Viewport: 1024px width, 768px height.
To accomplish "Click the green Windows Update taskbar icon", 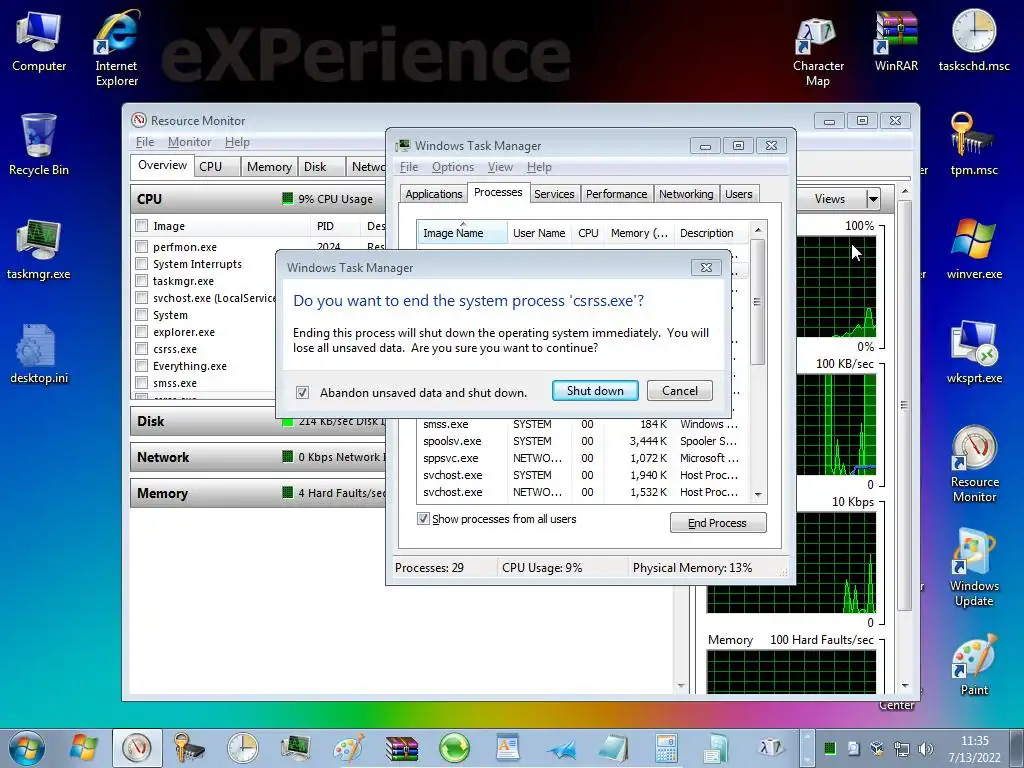I will tap(455, 748).
